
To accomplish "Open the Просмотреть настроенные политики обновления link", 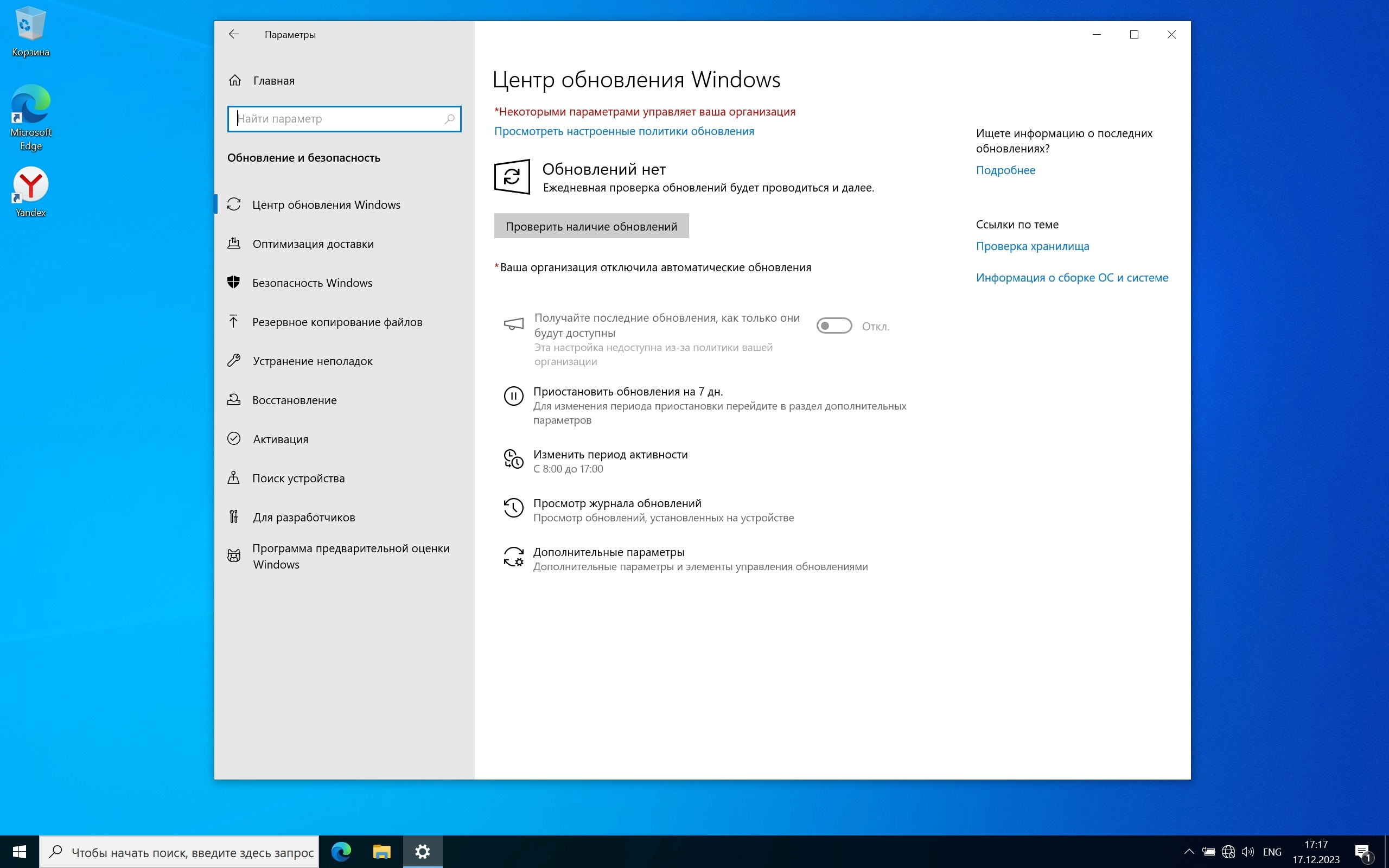I will [x=624, y=131].
